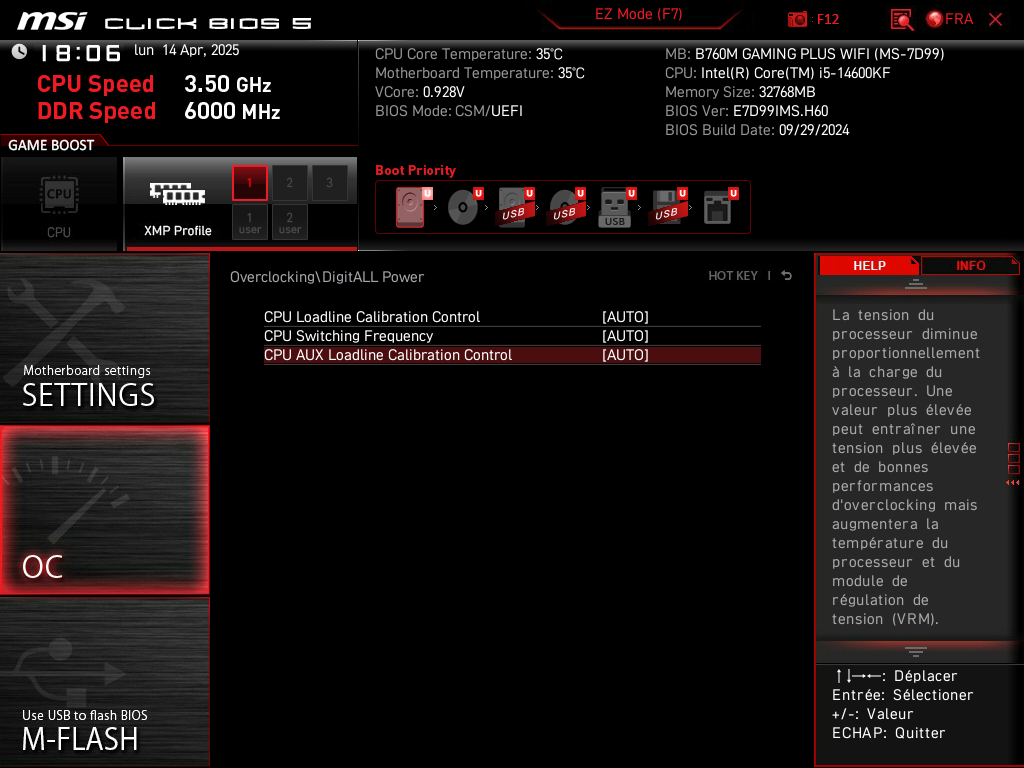Click the F12 screenshot camera icon
1024x768 pixels.
click(797, 19)
